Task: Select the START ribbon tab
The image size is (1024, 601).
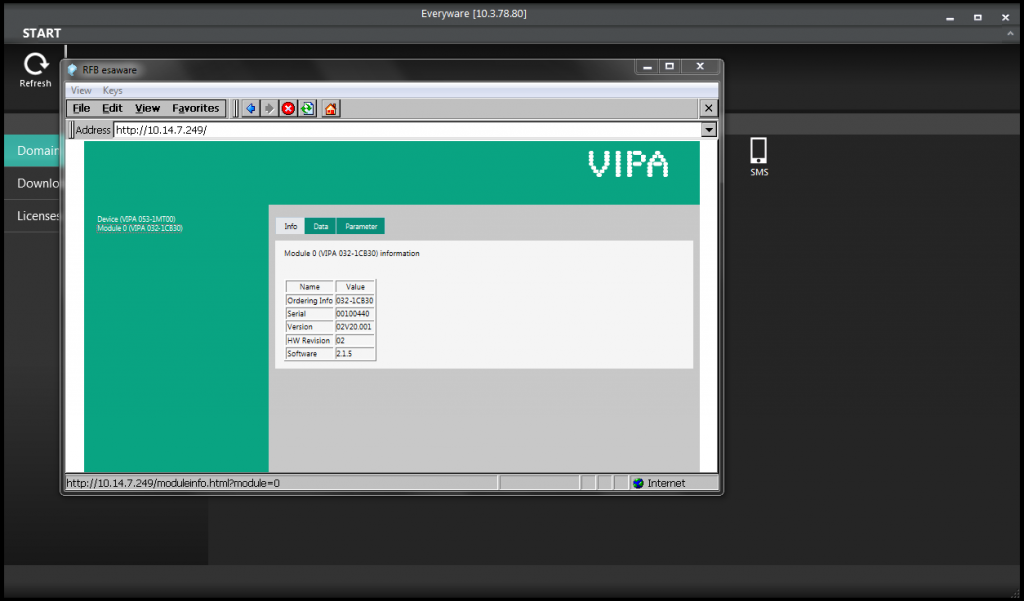Action: pos(42,33)
